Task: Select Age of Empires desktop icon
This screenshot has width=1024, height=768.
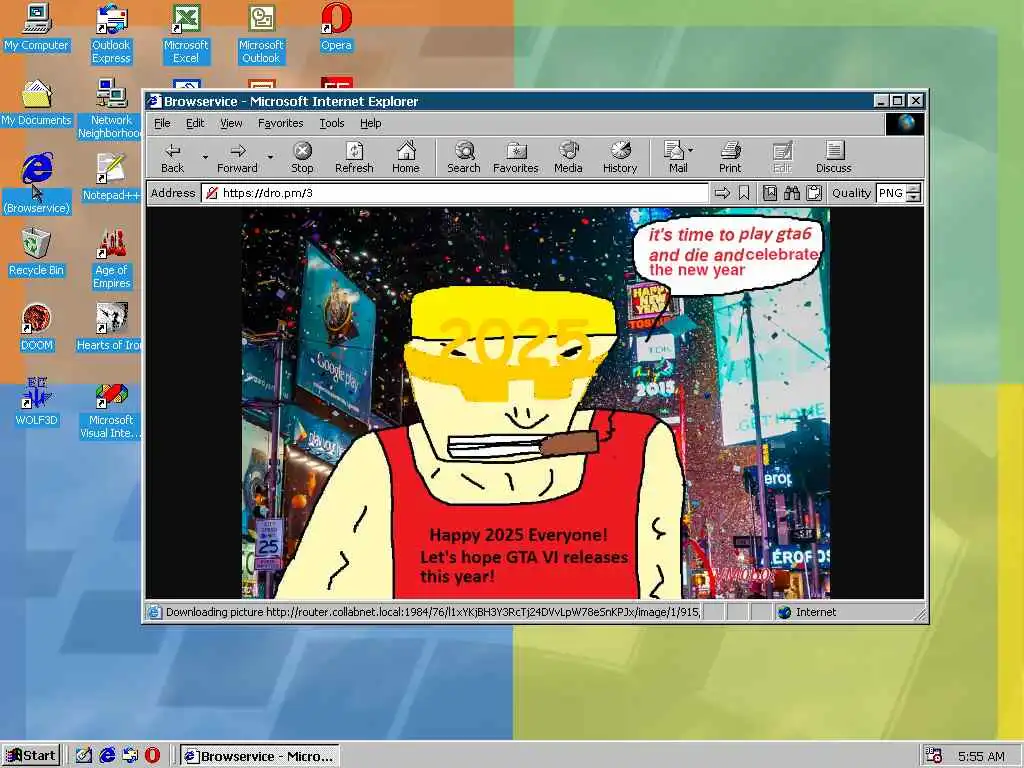Action: click(112, 259)
